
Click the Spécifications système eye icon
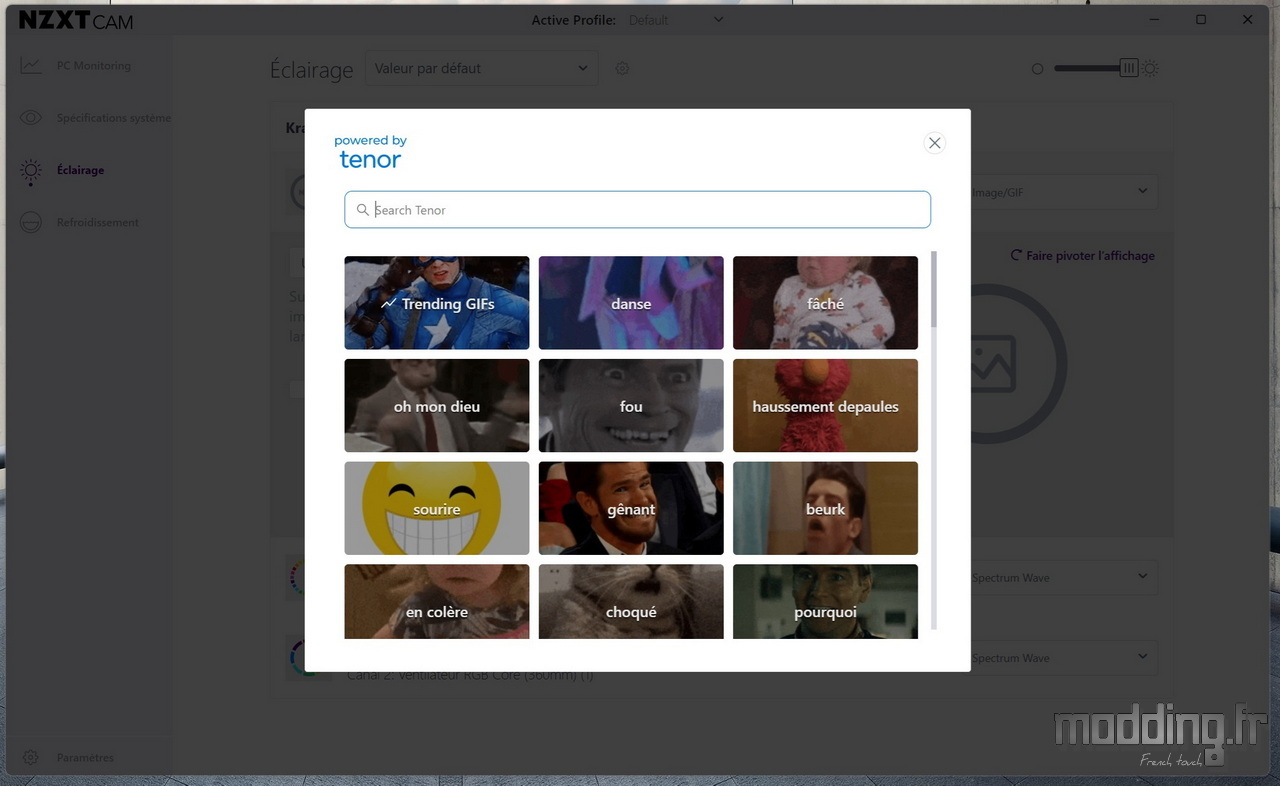tap(31, 118)
